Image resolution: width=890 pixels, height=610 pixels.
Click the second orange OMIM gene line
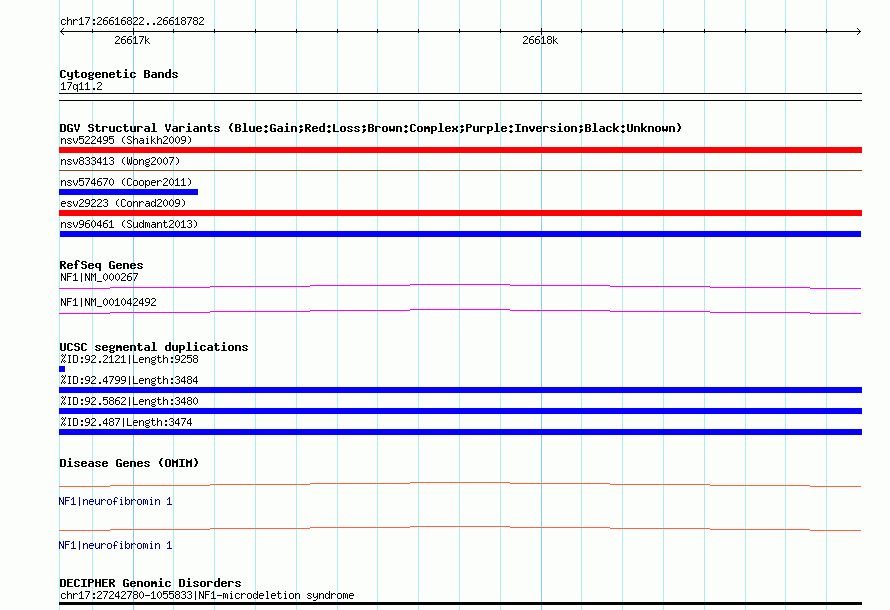[x=460, y=528]
